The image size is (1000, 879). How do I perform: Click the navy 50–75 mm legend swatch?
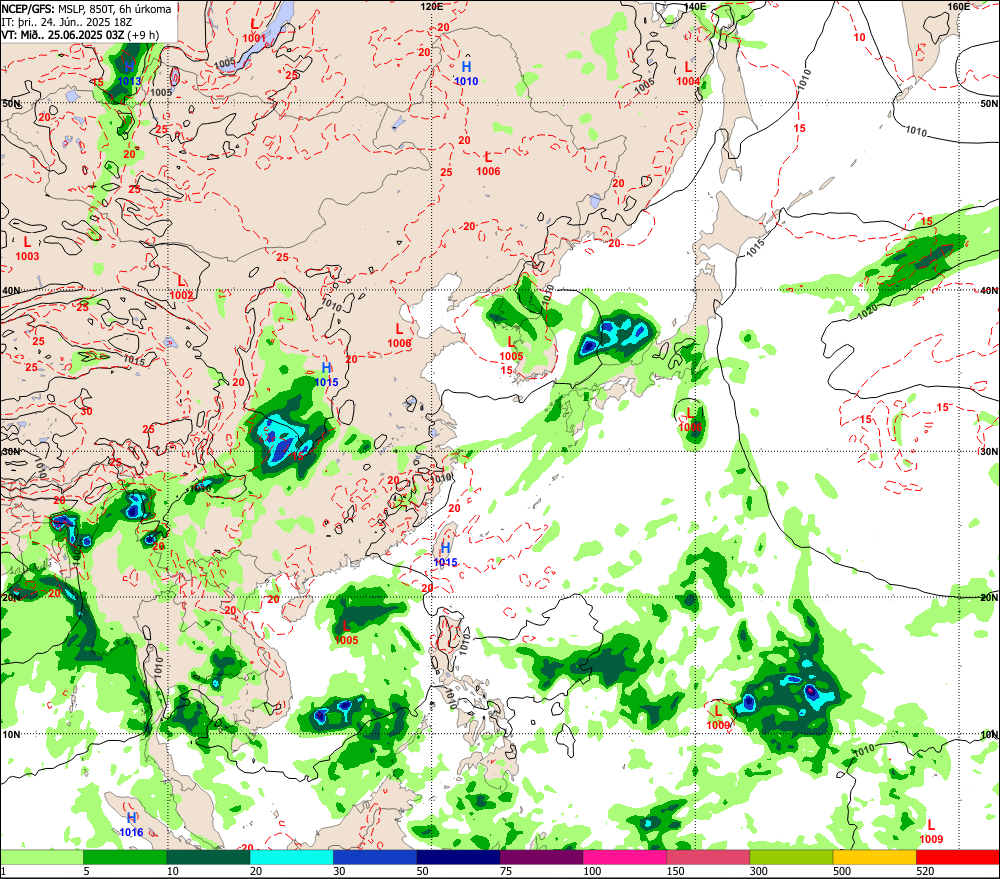tap(458, 857)
